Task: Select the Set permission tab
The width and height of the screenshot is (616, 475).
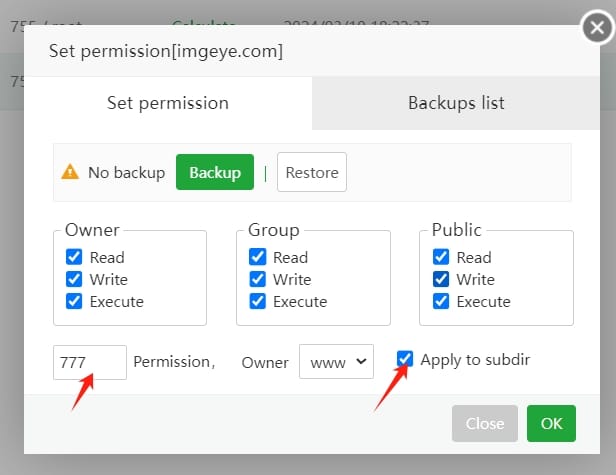Action: (168, 103)
